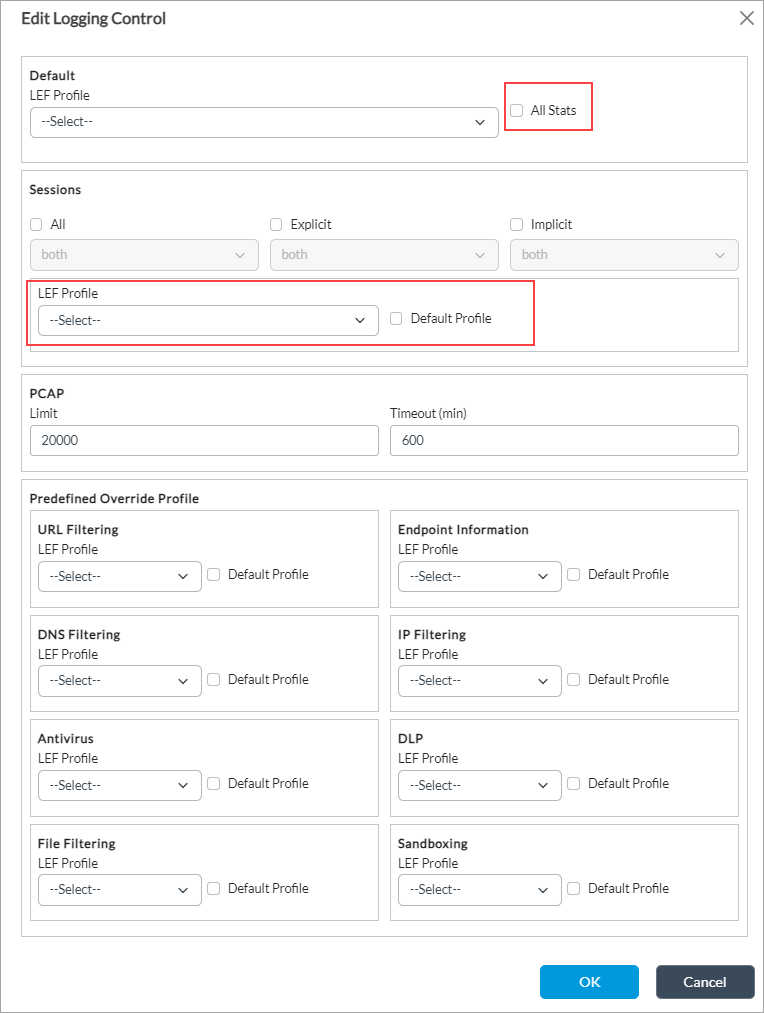Enable Default Profile for IP Filtering

[574, 680]
